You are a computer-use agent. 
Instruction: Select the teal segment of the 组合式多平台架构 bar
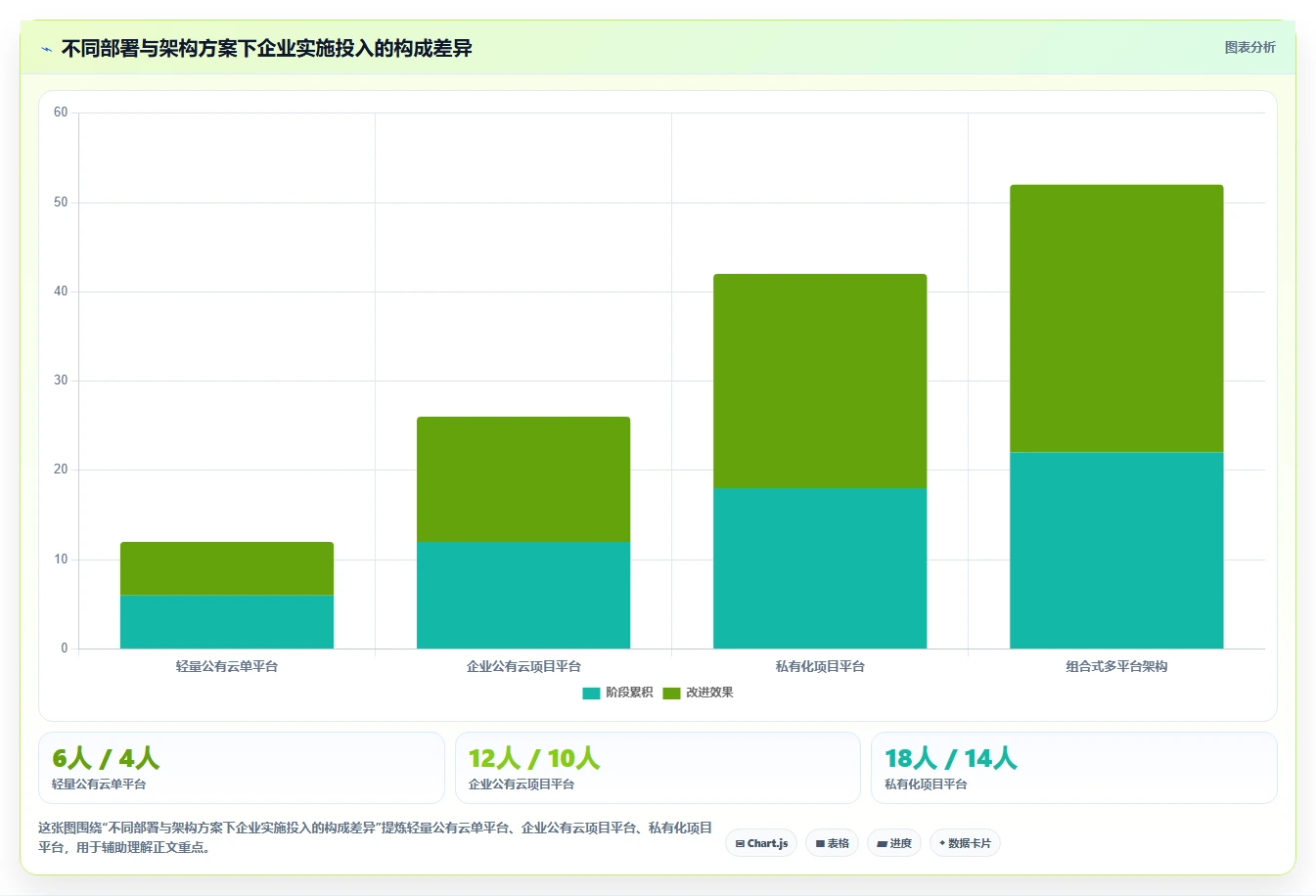pos(1116,550)
